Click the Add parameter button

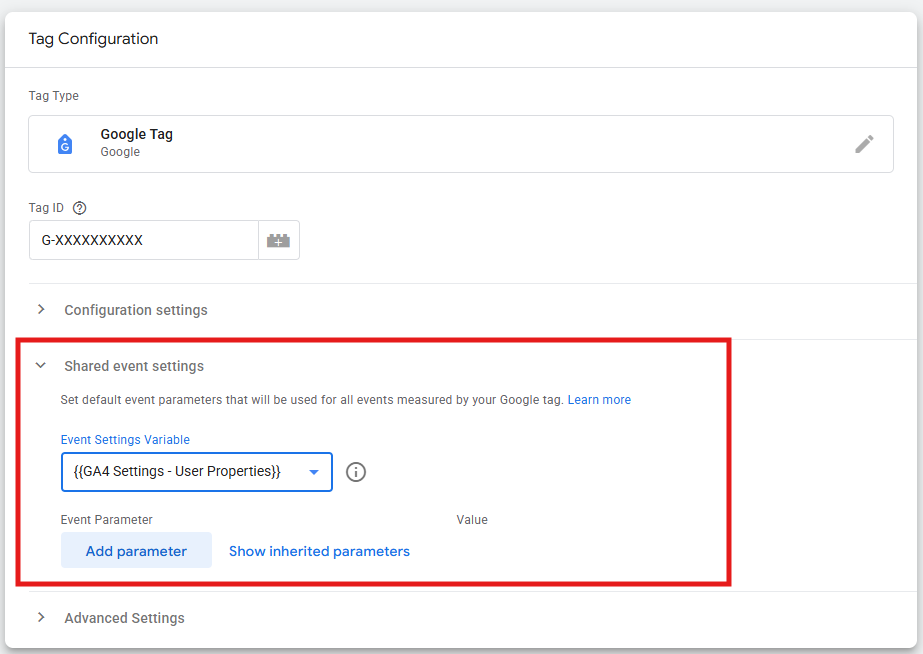click(x=136, y=550)
